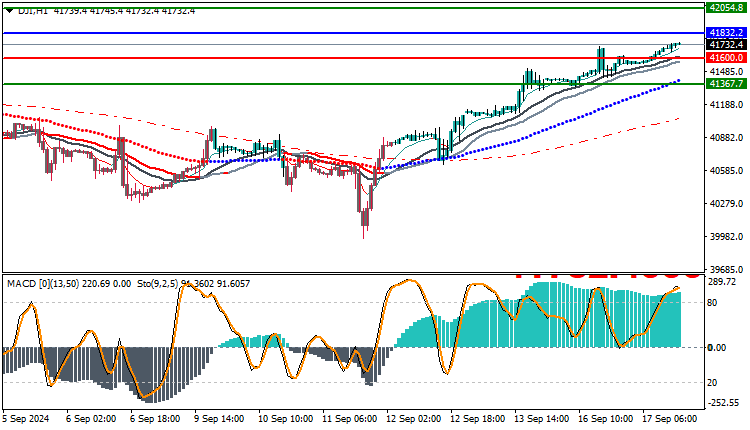Click the 6 Sep 02:00 time label
Screen dimensions: 750x430
coord(91,419)
